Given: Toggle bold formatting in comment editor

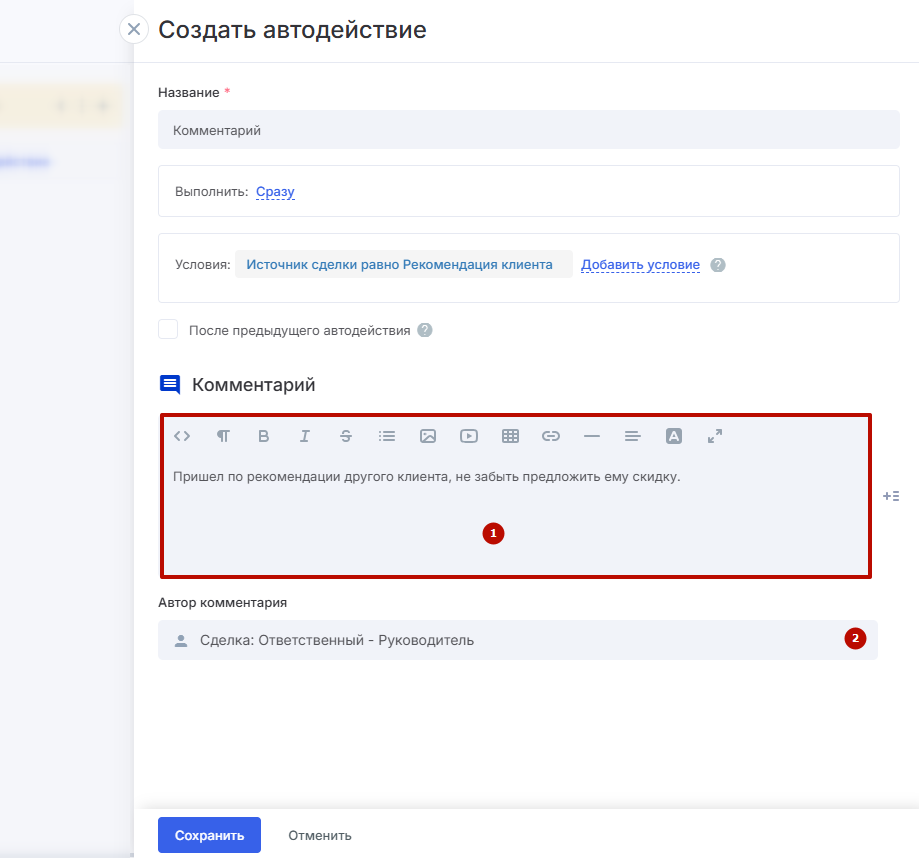Looking at the screenshot, I should click(x=264, y=436).
